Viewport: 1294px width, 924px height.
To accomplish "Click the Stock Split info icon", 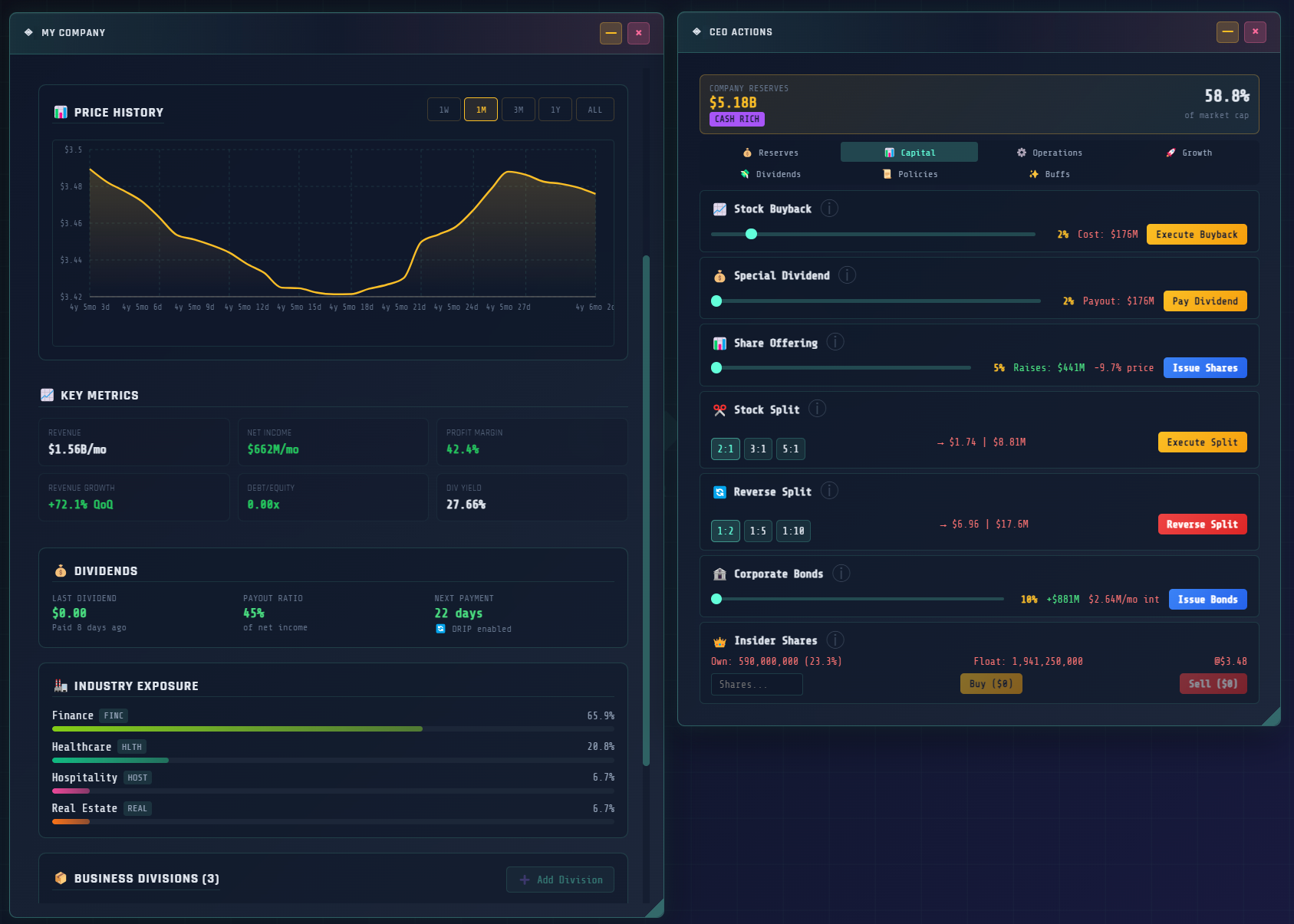I will (x=818, y=409).
